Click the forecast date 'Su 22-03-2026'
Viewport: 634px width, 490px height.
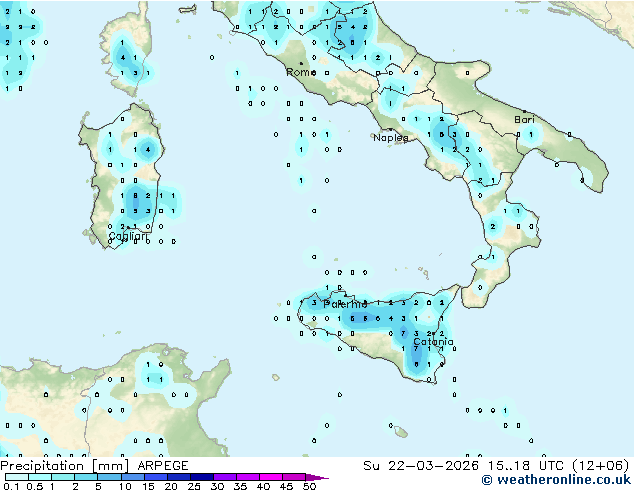coord(421,465)
